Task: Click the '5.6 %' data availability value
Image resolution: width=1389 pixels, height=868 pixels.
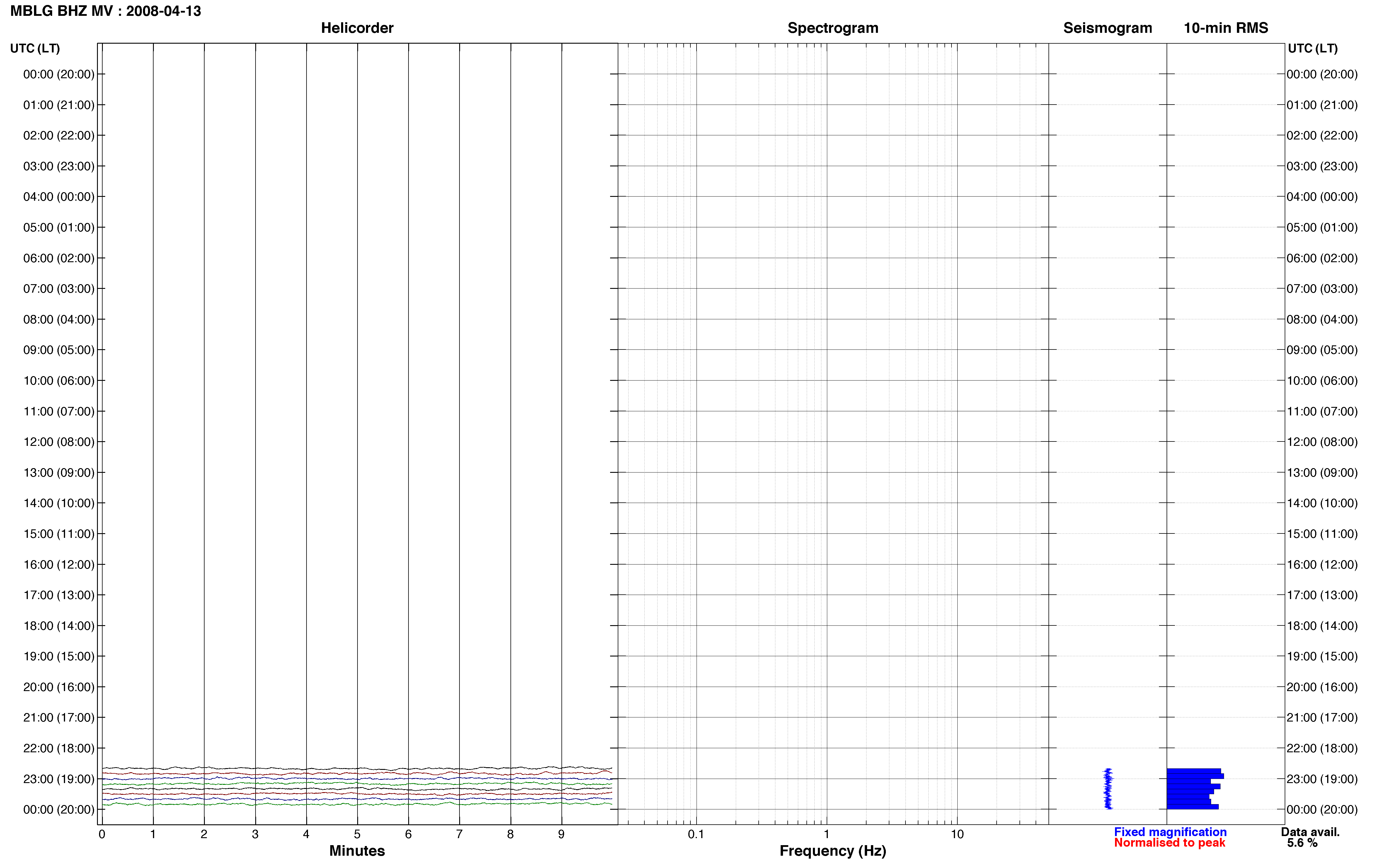Action: pos(1302,843)
